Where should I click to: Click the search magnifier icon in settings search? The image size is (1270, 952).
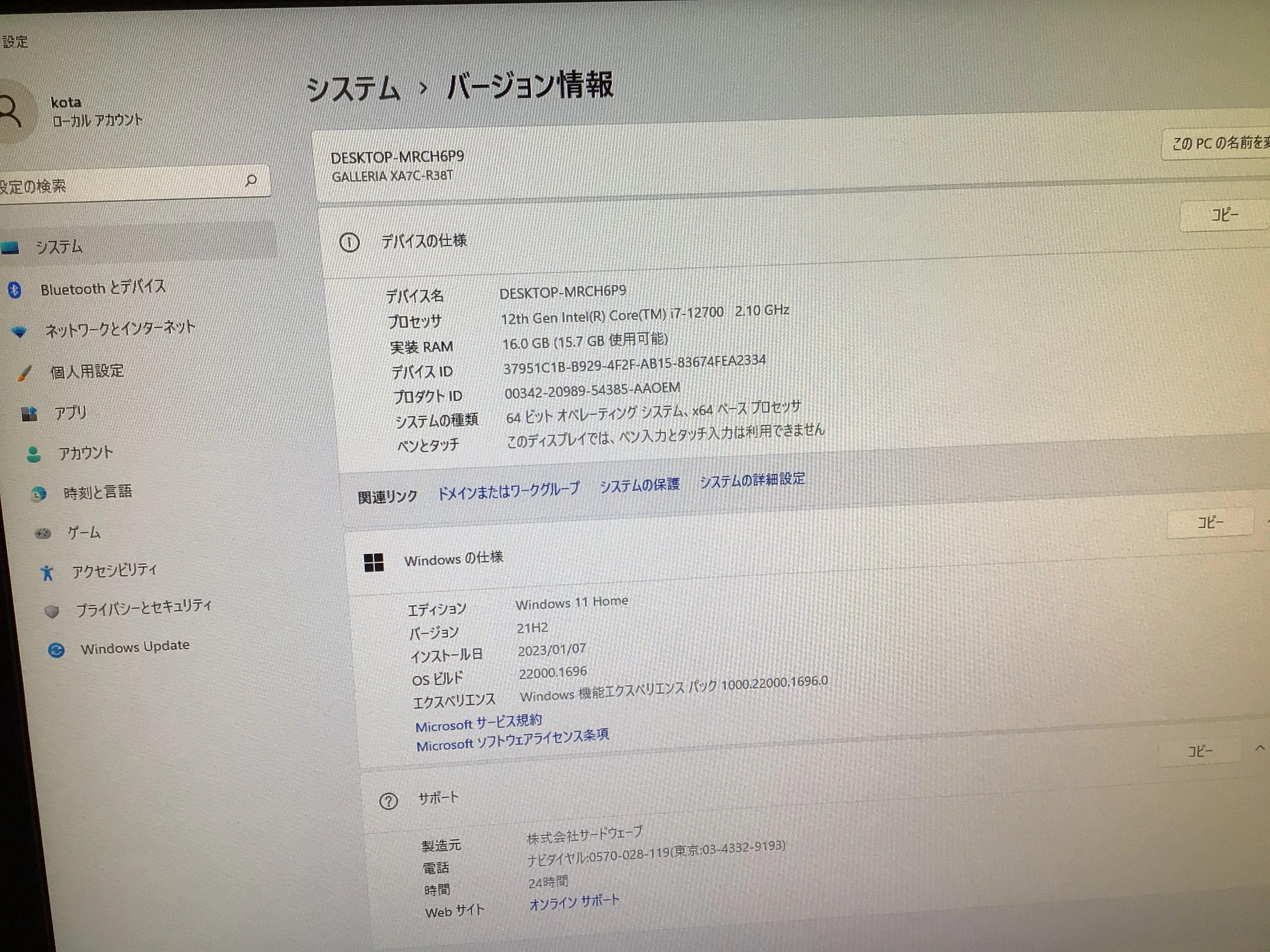251,180
